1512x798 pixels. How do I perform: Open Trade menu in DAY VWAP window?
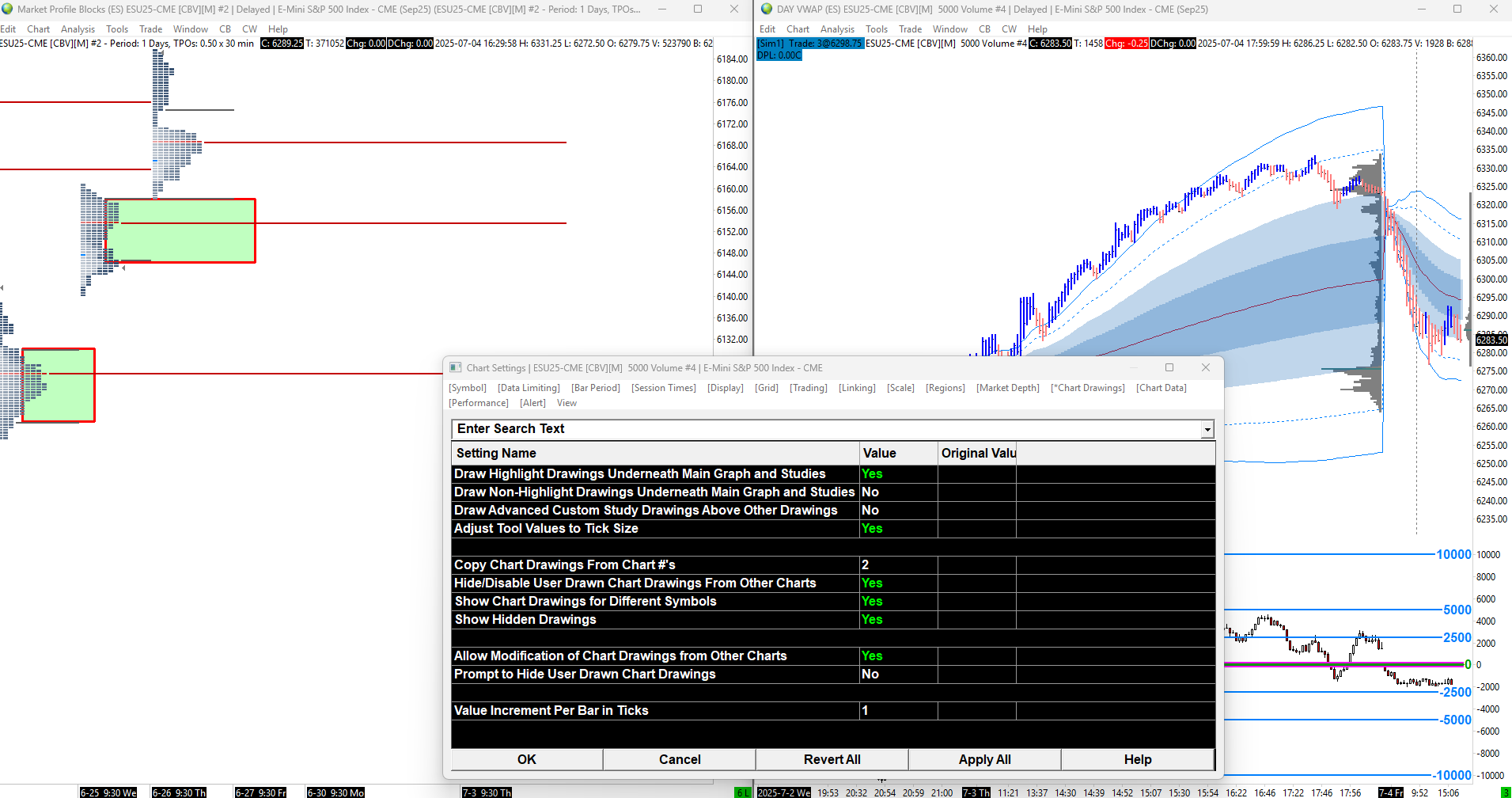(910, 29)
